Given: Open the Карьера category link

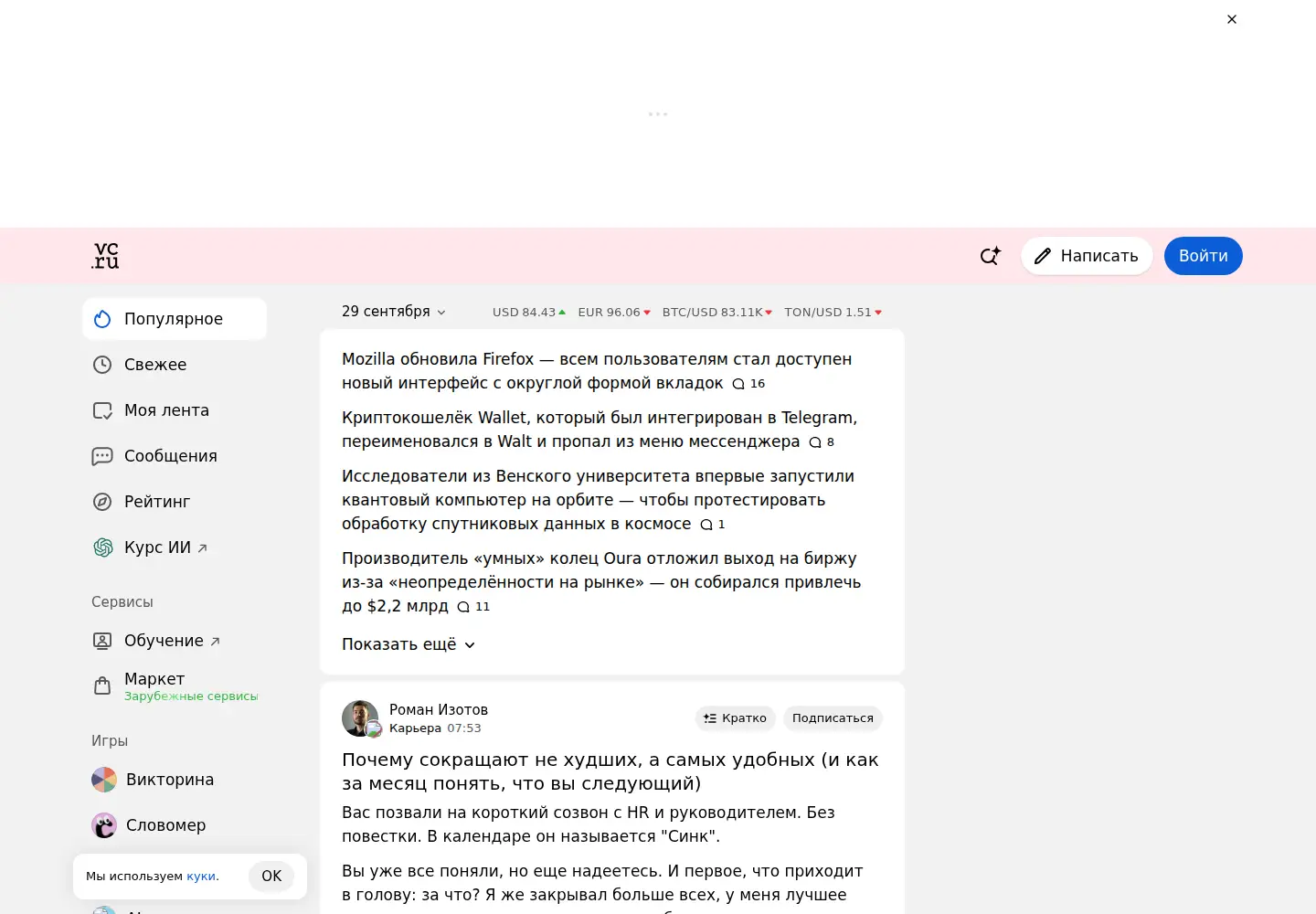Looking at the screenshot, I should (x=415, y=728).
